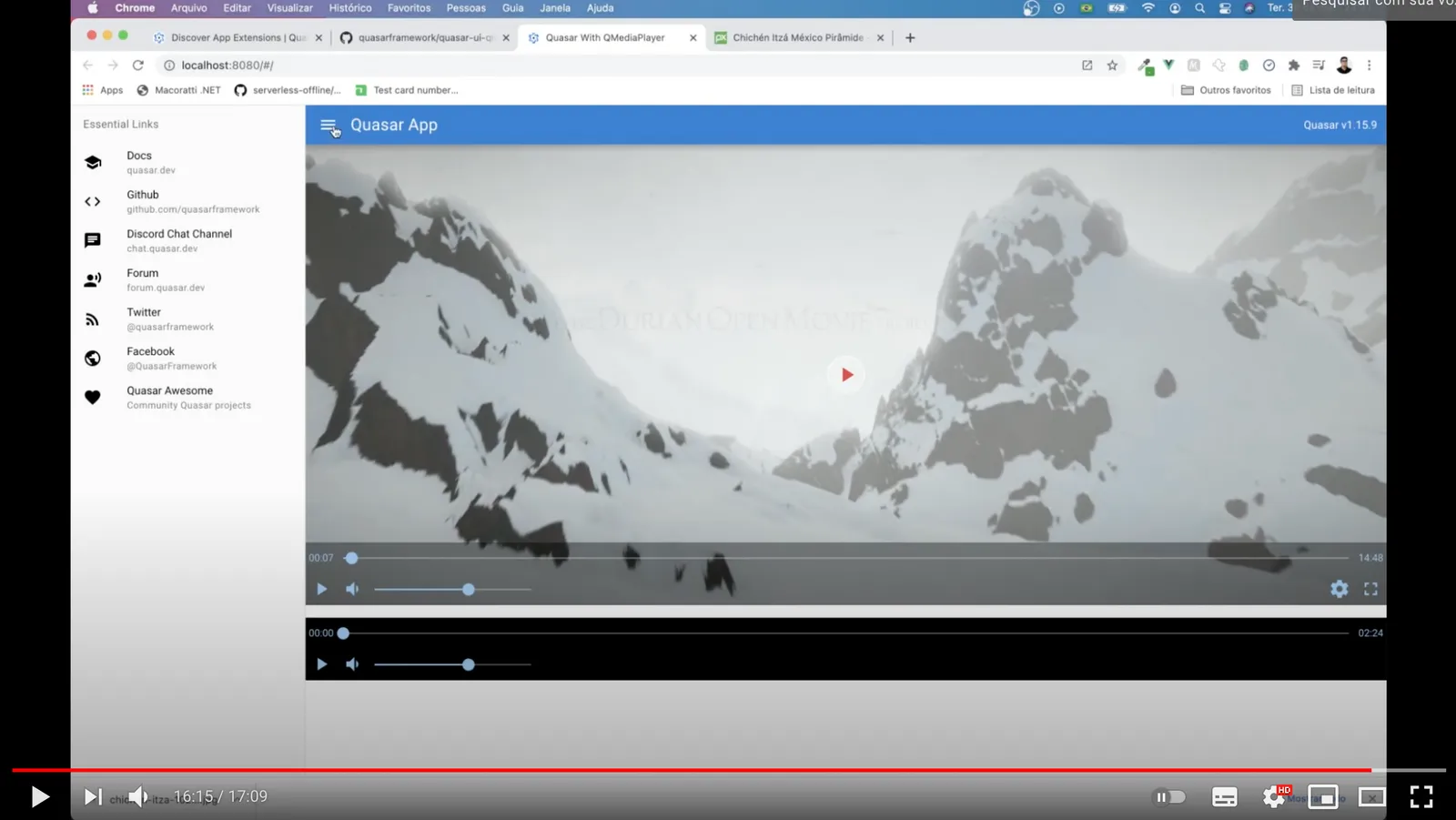1456x820 pixels.
Task: Click the Facebook globe icon
Action: click(x=93, y=359)
